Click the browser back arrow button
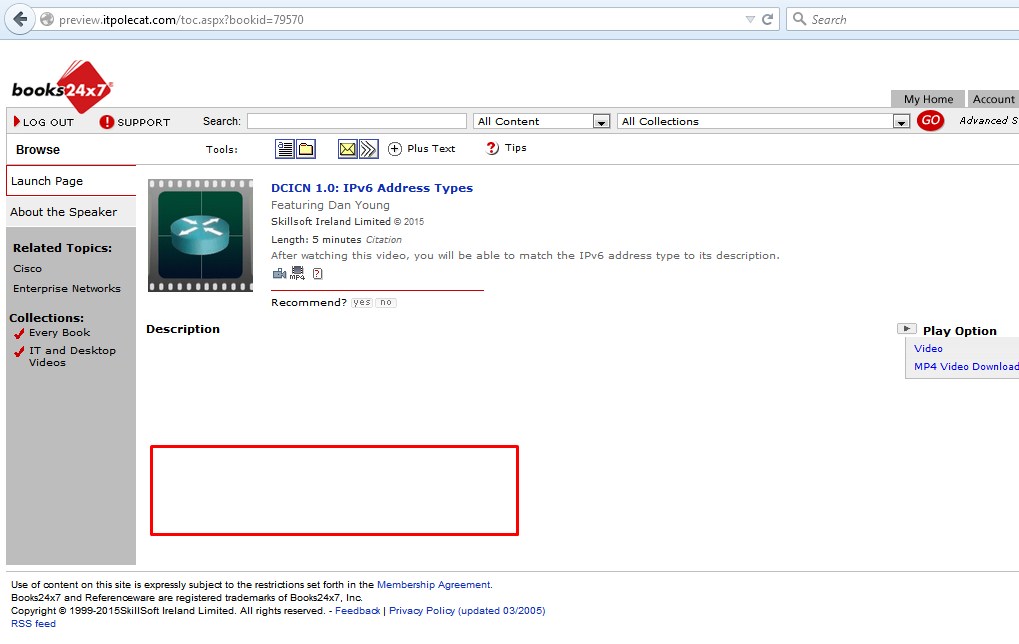1019x644 pixels. (x=20, y=19)
